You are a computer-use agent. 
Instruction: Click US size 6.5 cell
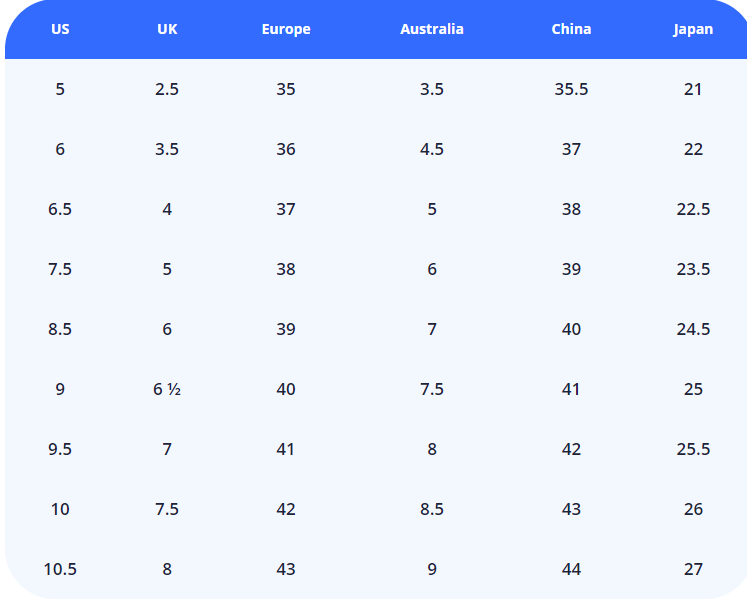coord(60,209)
